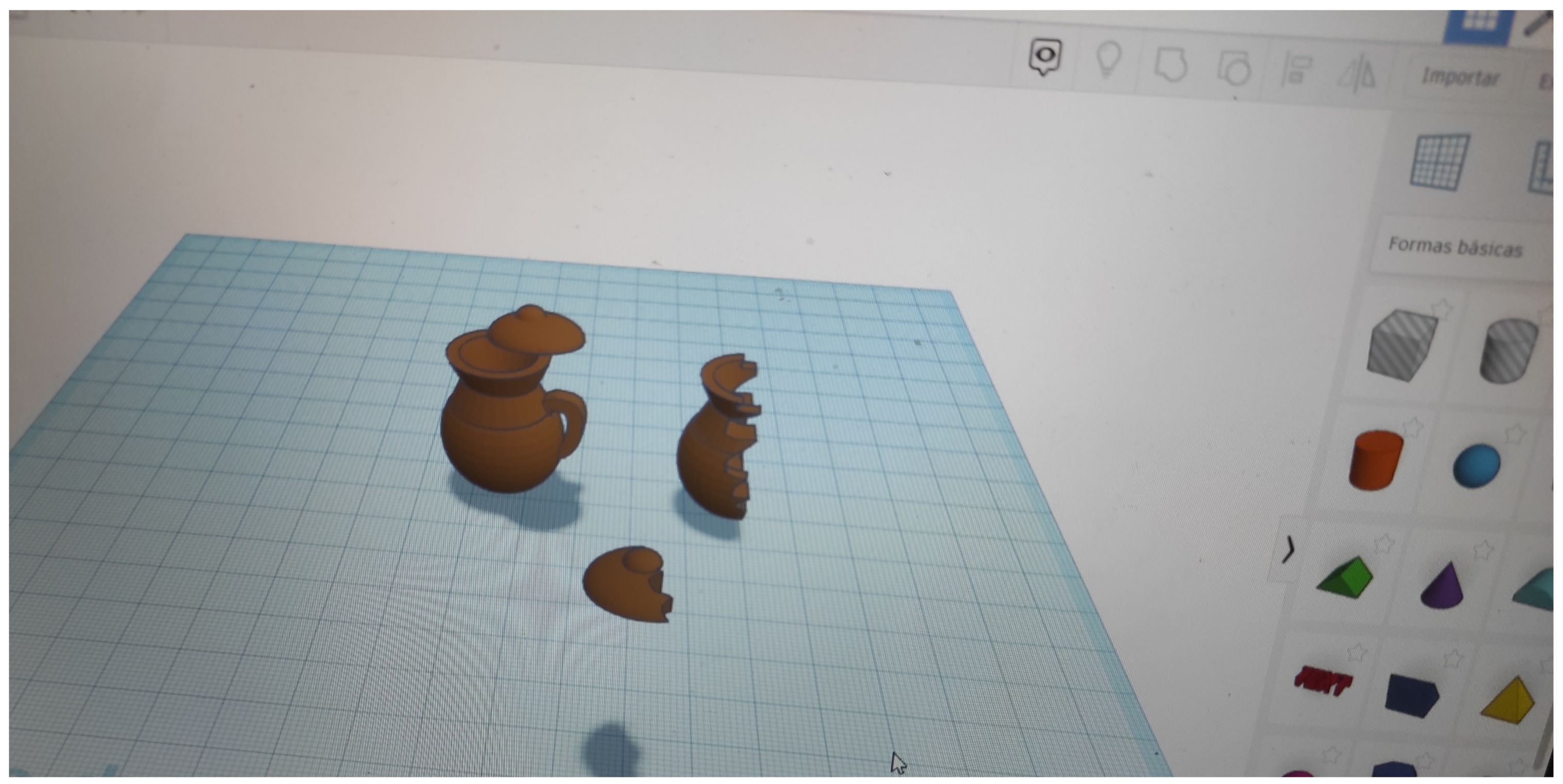This screenshot has height=784, width=1563.
Task: Open the 3D design grid view button
Action: pos(1478,23)
